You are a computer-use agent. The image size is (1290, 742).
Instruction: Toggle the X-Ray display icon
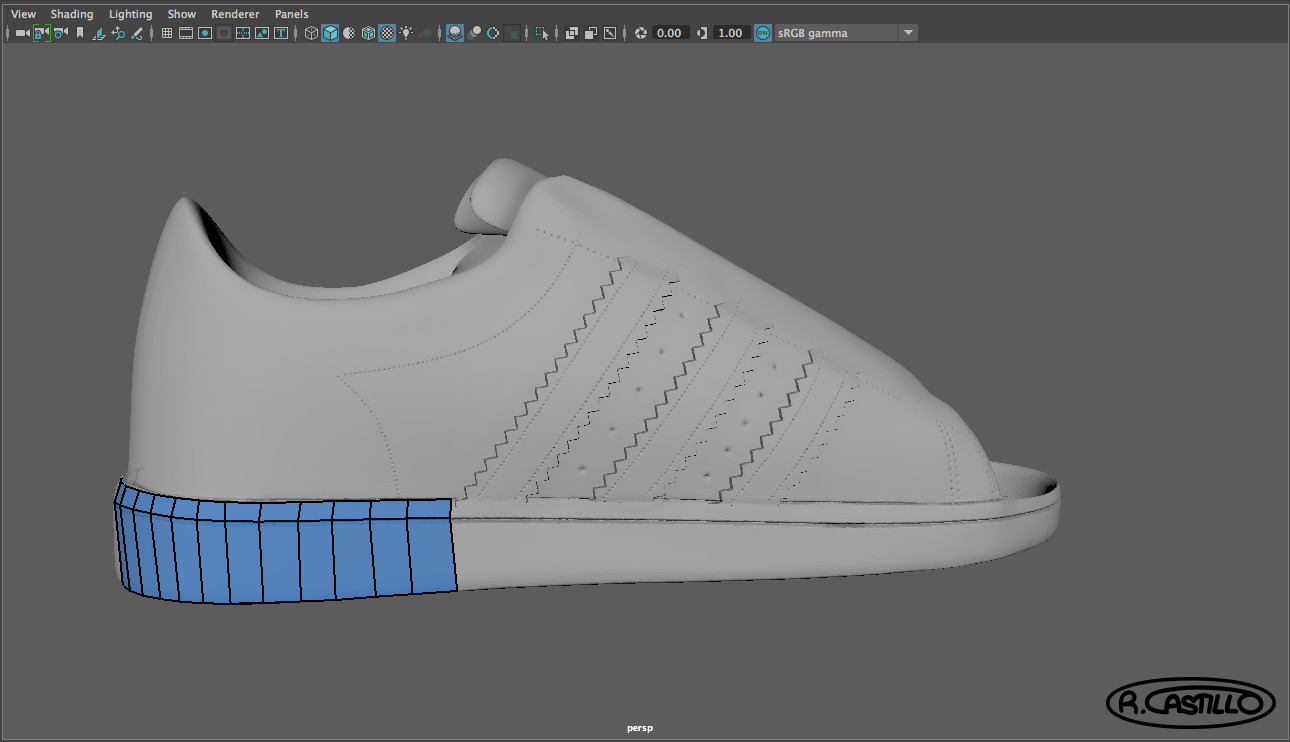coord(572,33)
